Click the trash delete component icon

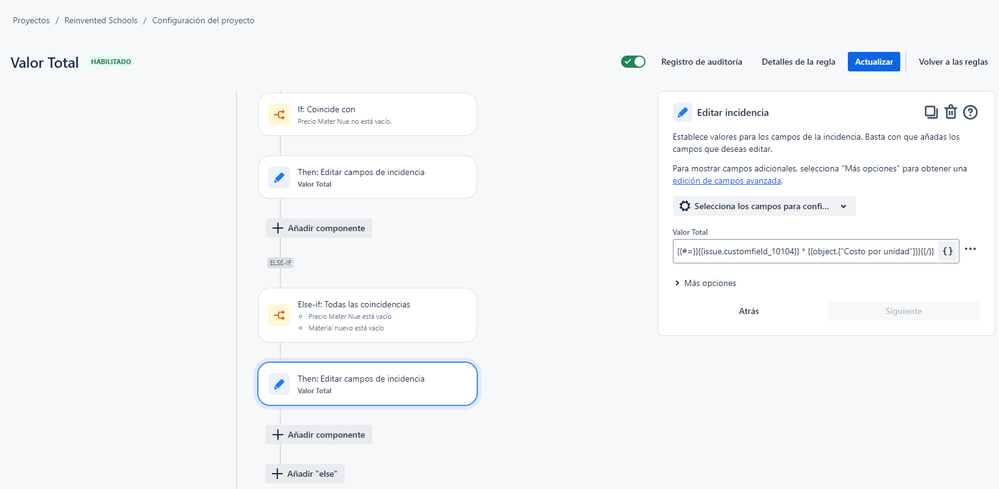click(x=951, y=112)
